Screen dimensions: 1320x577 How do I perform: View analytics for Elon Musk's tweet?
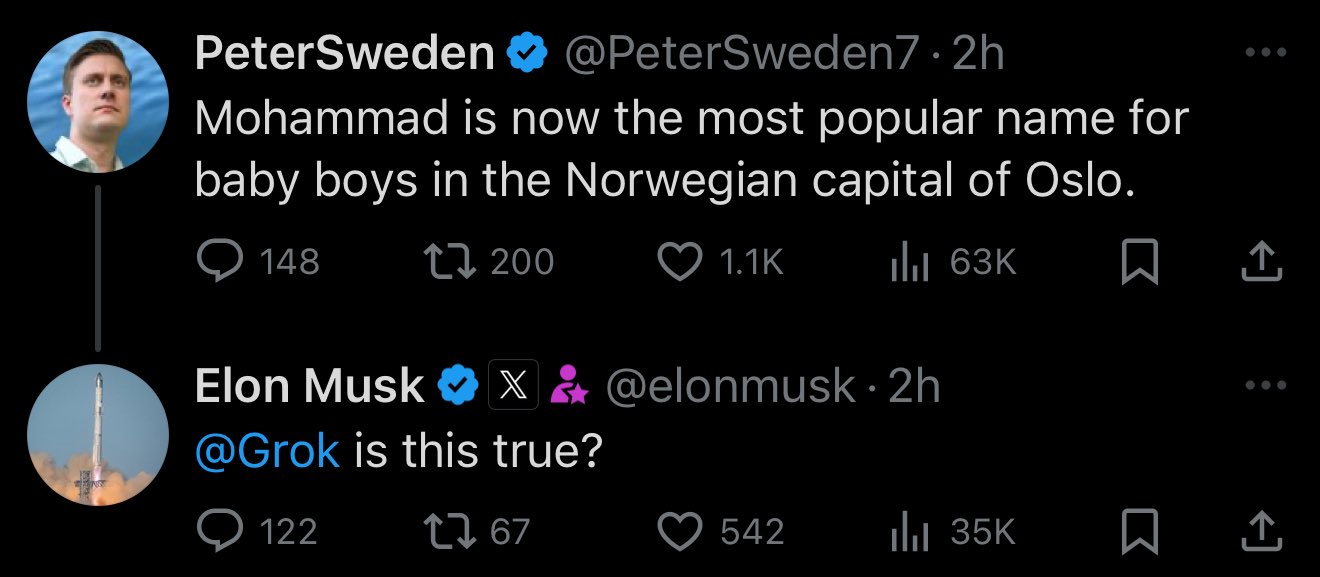952,532
